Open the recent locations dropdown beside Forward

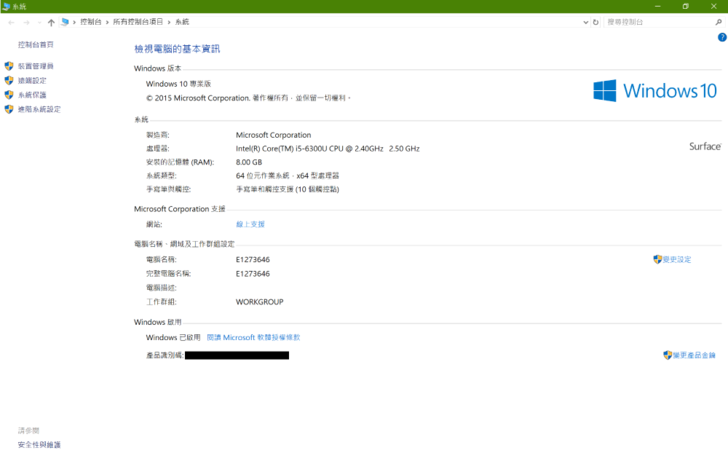[38, 22]
